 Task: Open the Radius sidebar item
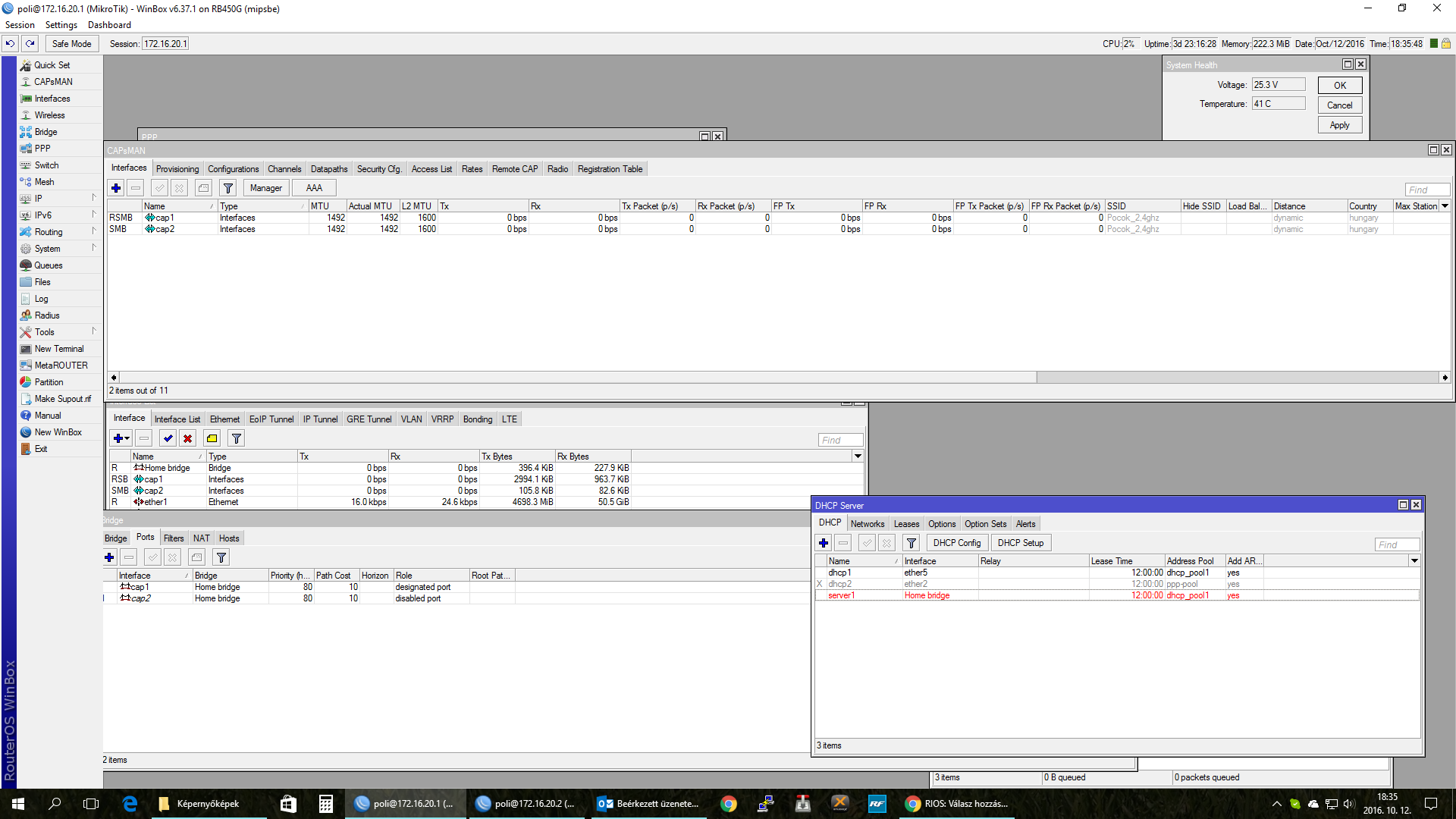(x=47, y=315)
